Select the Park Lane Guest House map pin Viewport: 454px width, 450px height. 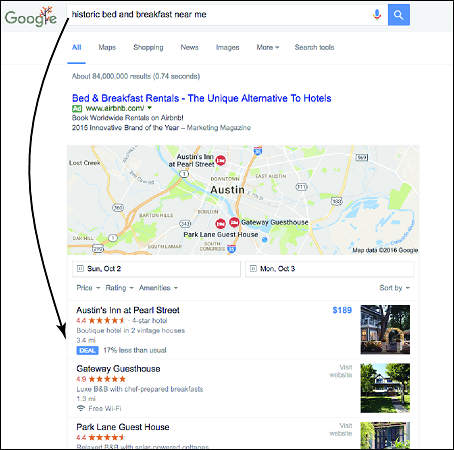click(220, 223)
